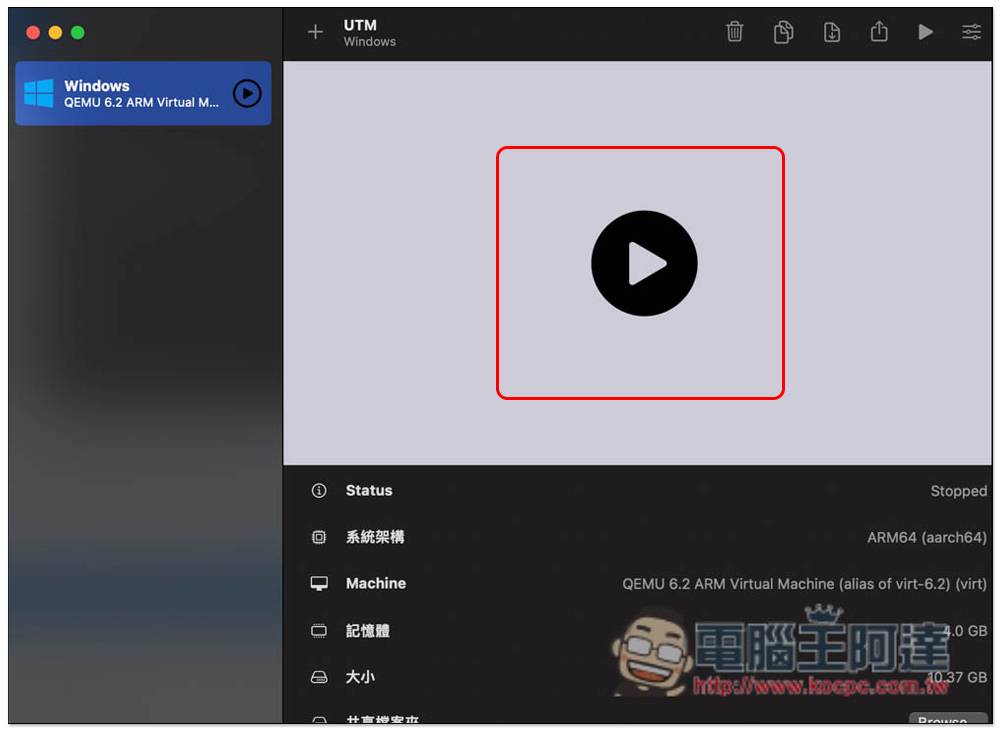Viewport: 1000px width, 732px height.
Task: Run the VM from toolbar play icon
Action: [x=926, y=32]
